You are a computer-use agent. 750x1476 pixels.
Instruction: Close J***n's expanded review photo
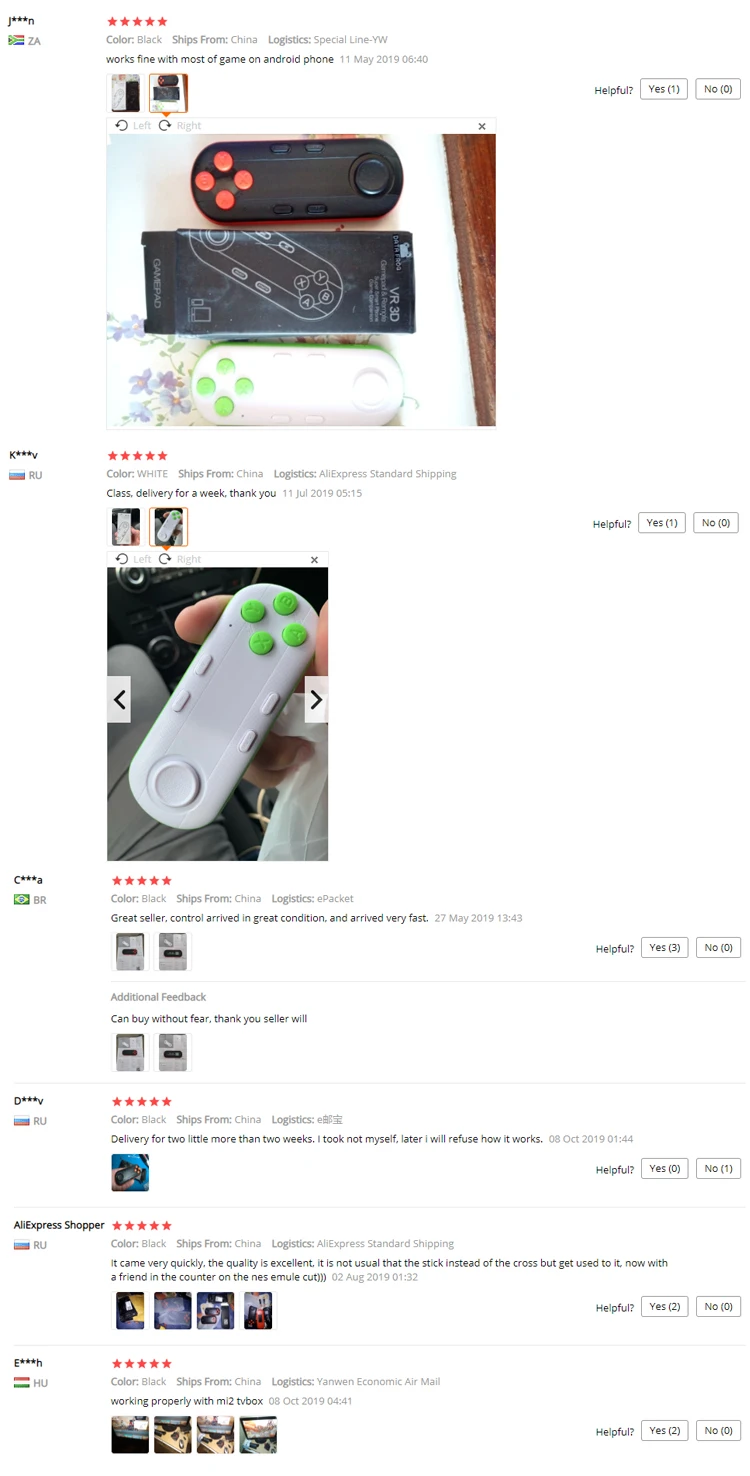click(x=482, y=127)
